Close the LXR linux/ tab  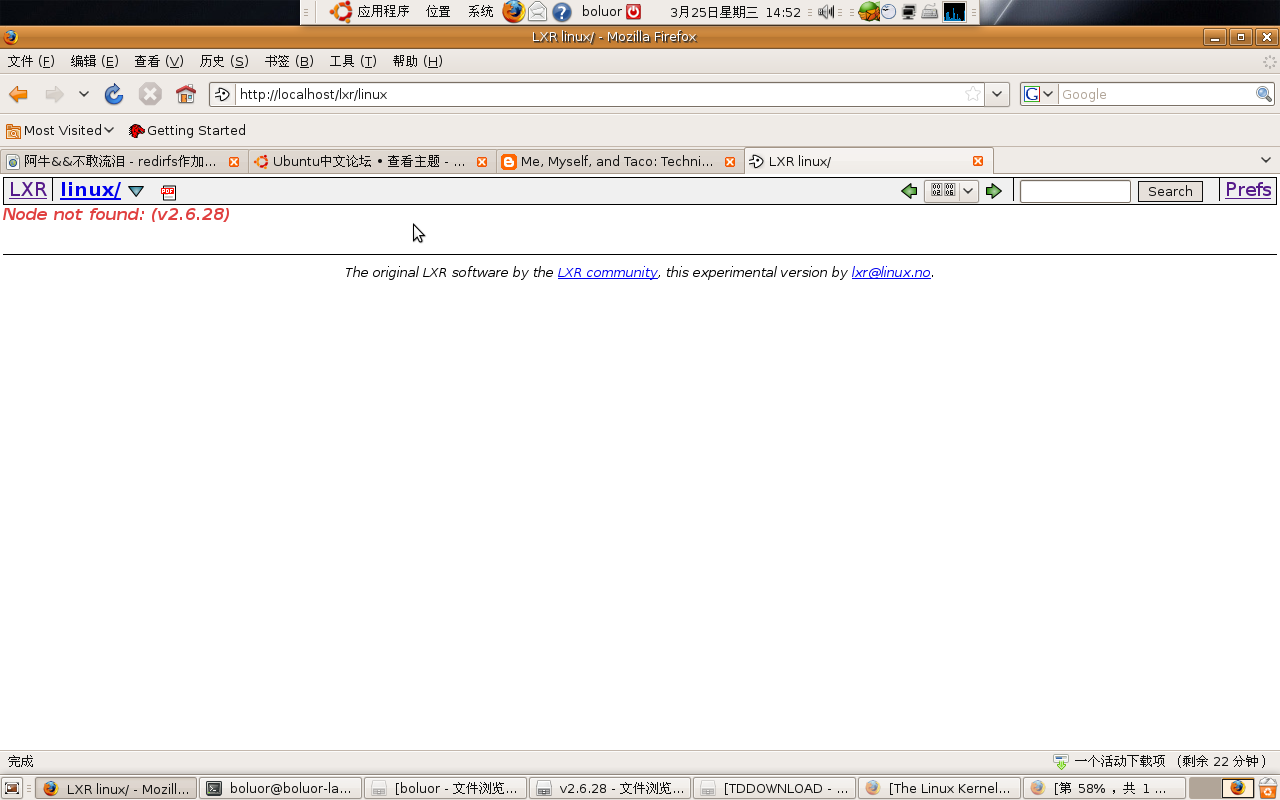(978, 161)
